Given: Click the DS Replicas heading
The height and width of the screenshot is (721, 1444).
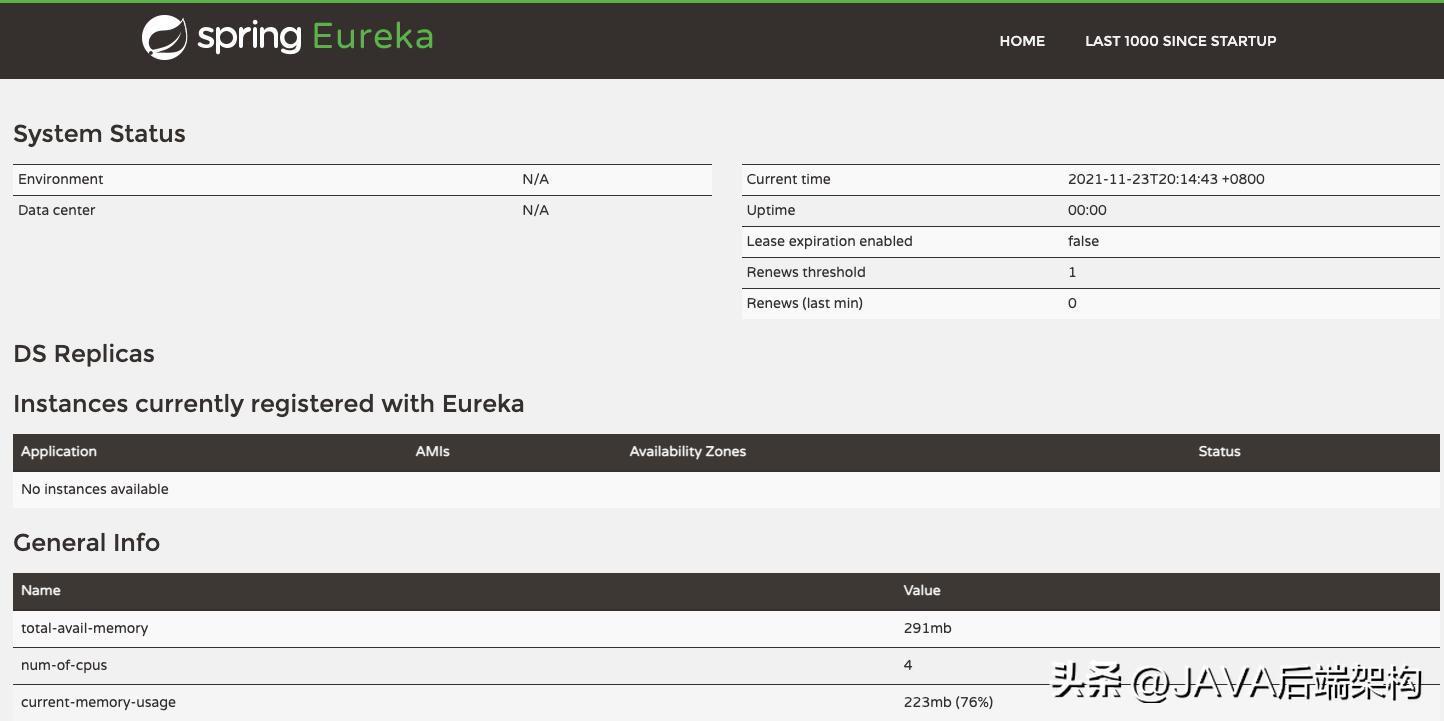Looking at the screenshot, I should tap(84, 354).
